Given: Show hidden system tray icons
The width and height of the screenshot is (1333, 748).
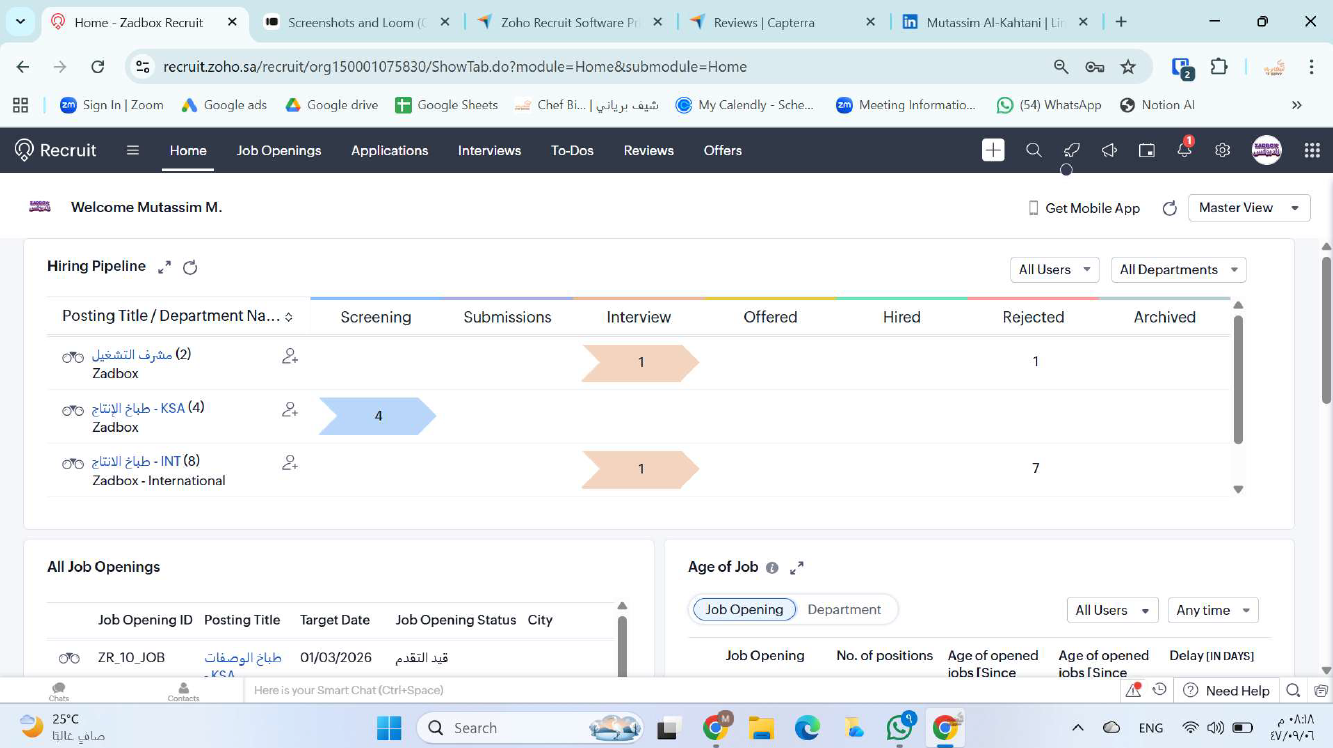Looking at the screenshot, I should pyautogui.click(x=1077, y=727).
